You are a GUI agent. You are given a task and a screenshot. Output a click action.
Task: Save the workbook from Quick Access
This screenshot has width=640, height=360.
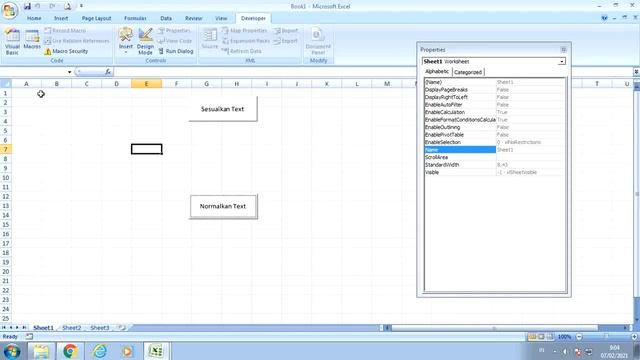coord(27,6)
